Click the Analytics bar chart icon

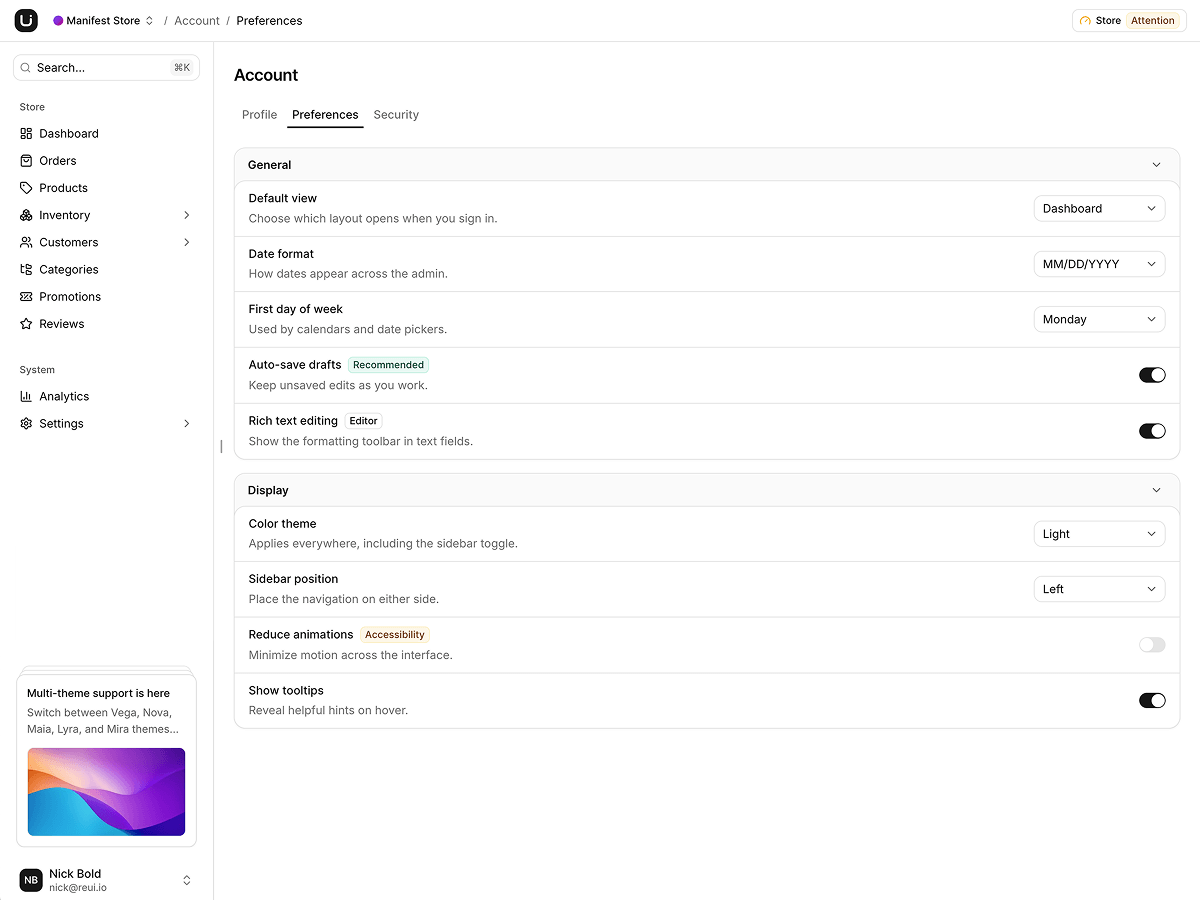[x=26, y=396]
